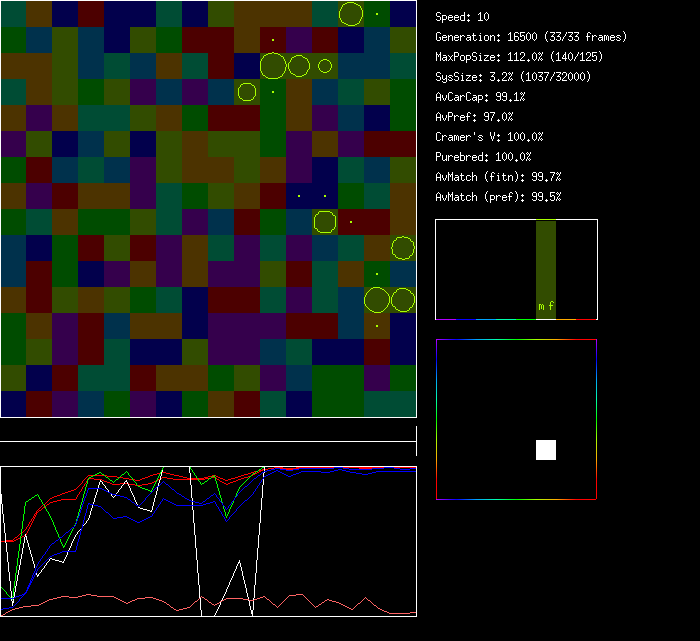Image resolution: width=700 pixels, height=641 pixels.
Task: Click the 'f' label in the histogram bar
Action: [551, 306]
